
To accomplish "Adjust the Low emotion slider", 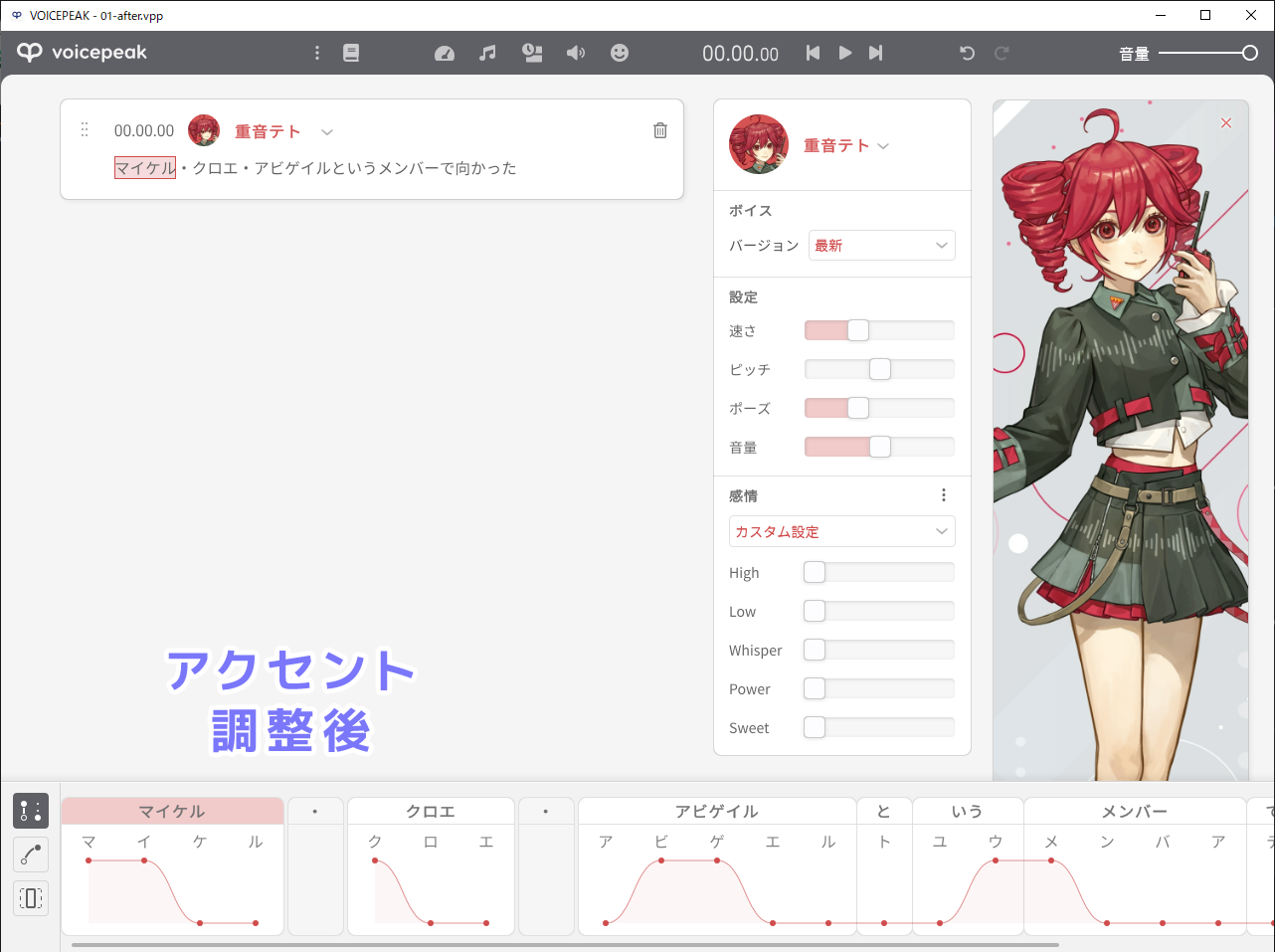I will [x=879, y=611].
